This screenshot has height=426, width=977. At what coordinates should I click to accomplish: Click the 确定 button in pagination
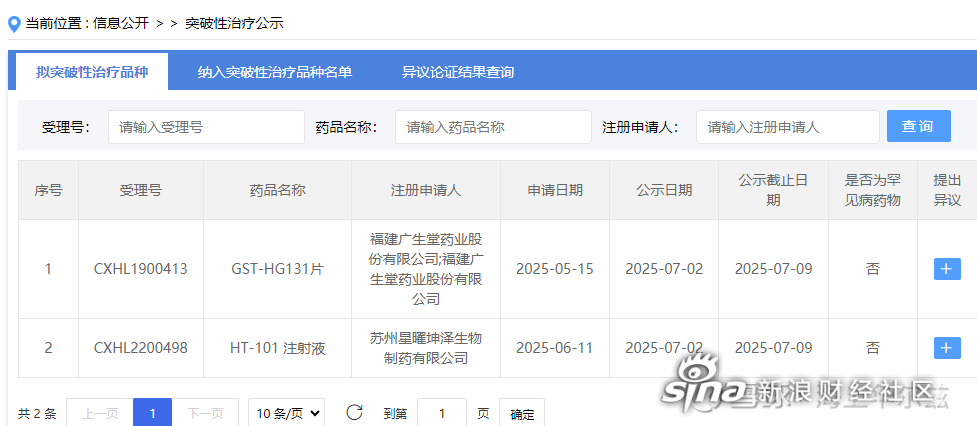click(x=522, y=414)
